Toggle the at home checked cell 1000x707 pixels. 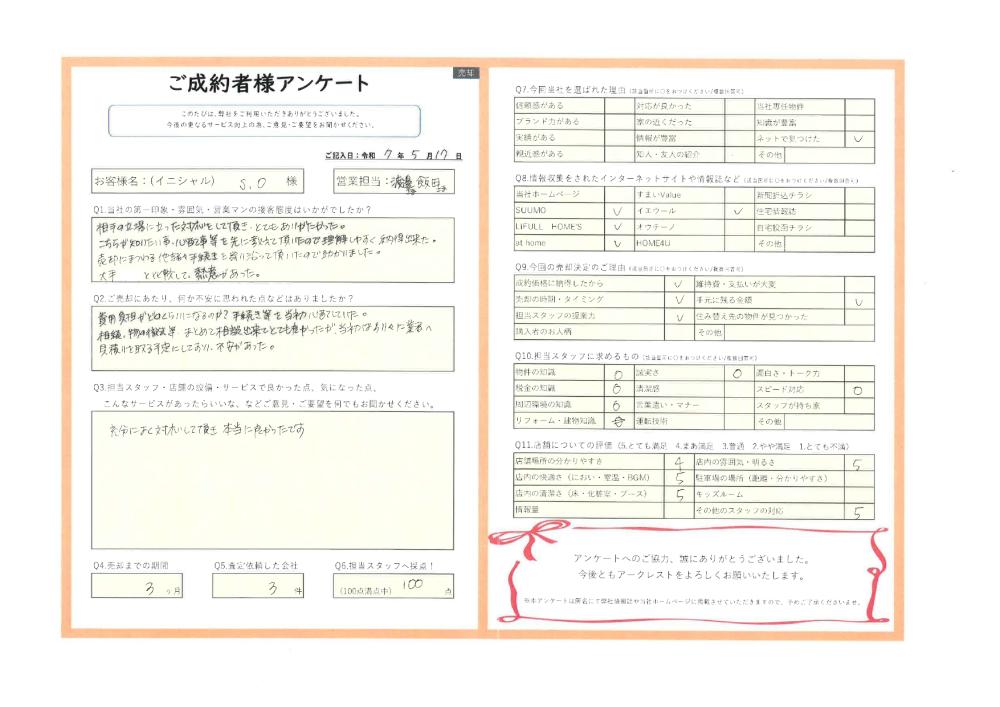pyautogui.click(x=619, y=244)
